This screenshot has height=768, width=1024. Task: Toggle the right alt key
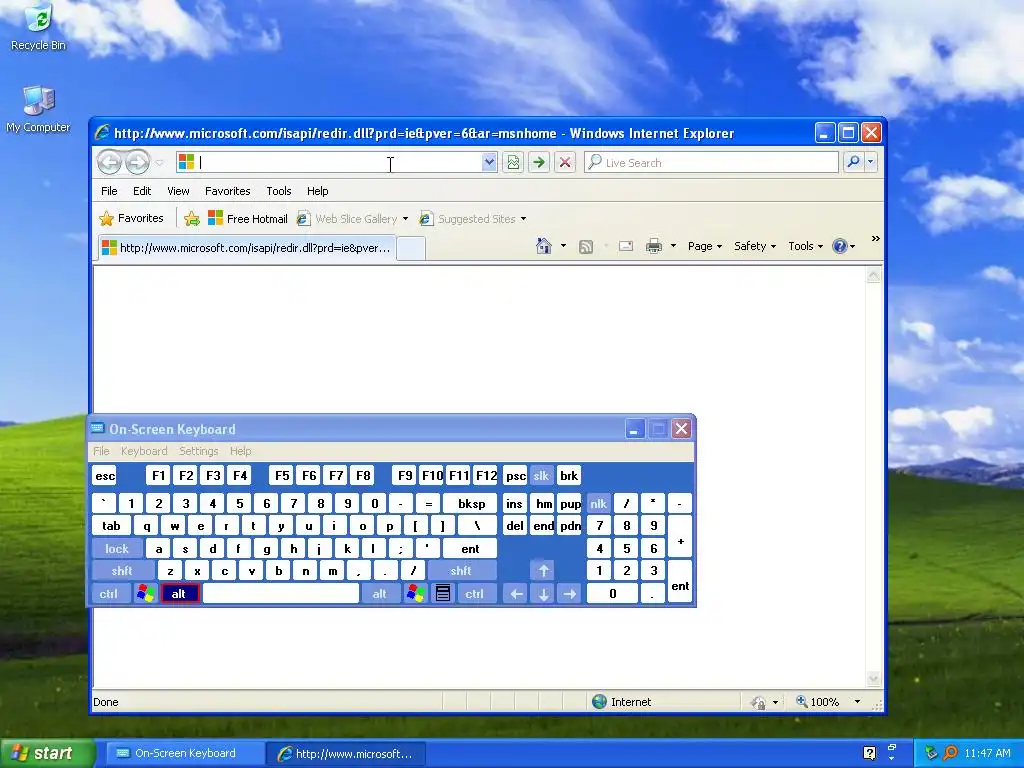[x=379, y=594]
